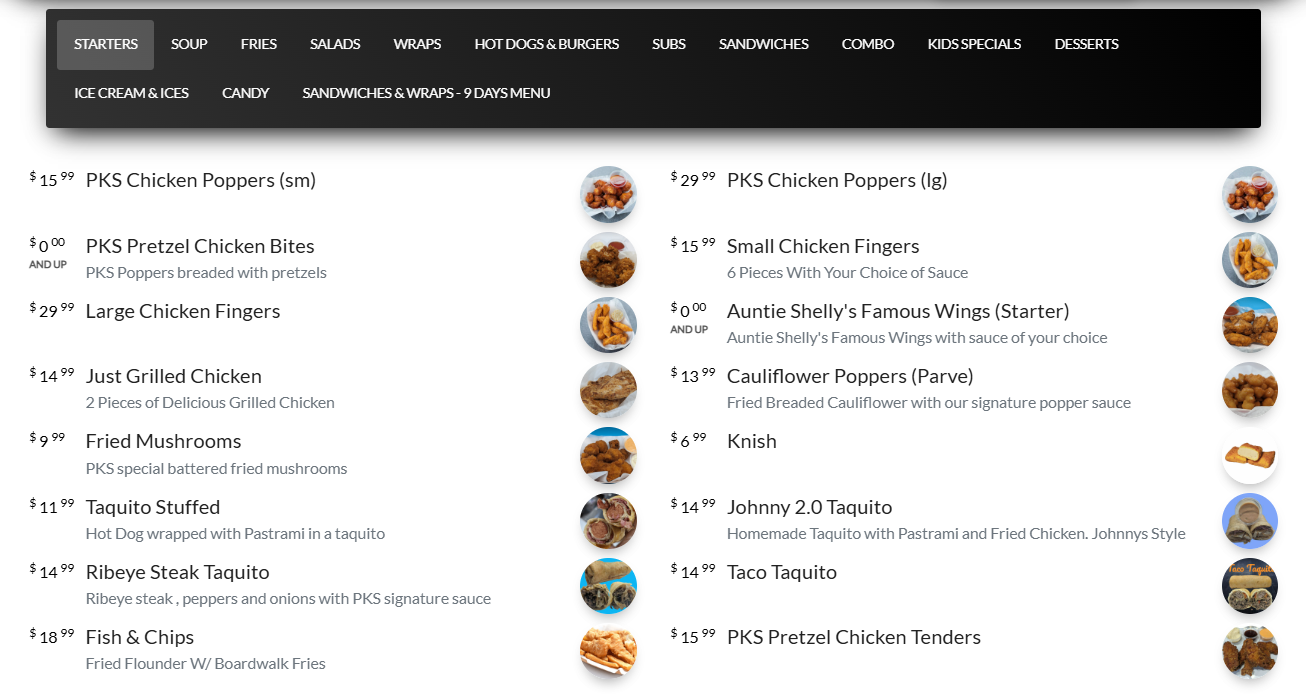
Task: Open the FRIES menu category
Action: [x=258, y=44]
